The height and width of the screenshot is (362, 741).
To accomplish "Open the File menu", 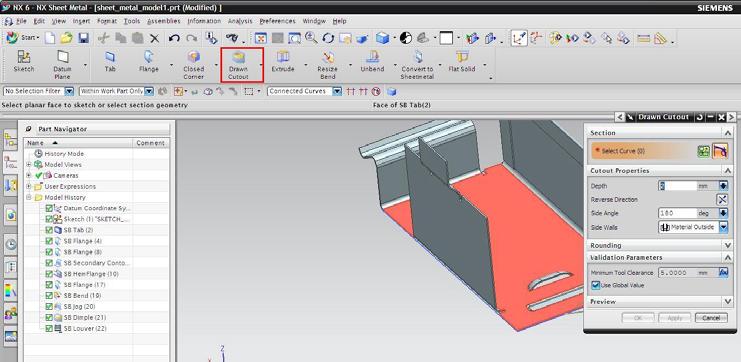I will tap(21, 21).
